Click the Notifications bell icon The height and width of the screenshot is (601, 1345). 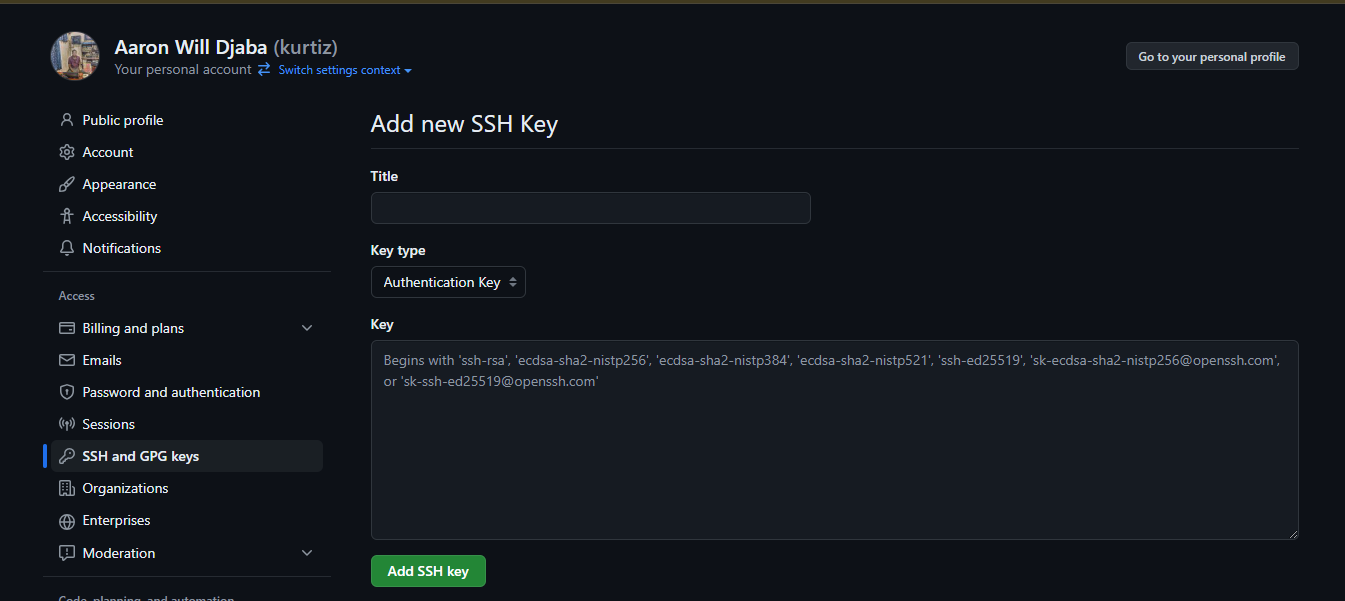coord(67,248)
